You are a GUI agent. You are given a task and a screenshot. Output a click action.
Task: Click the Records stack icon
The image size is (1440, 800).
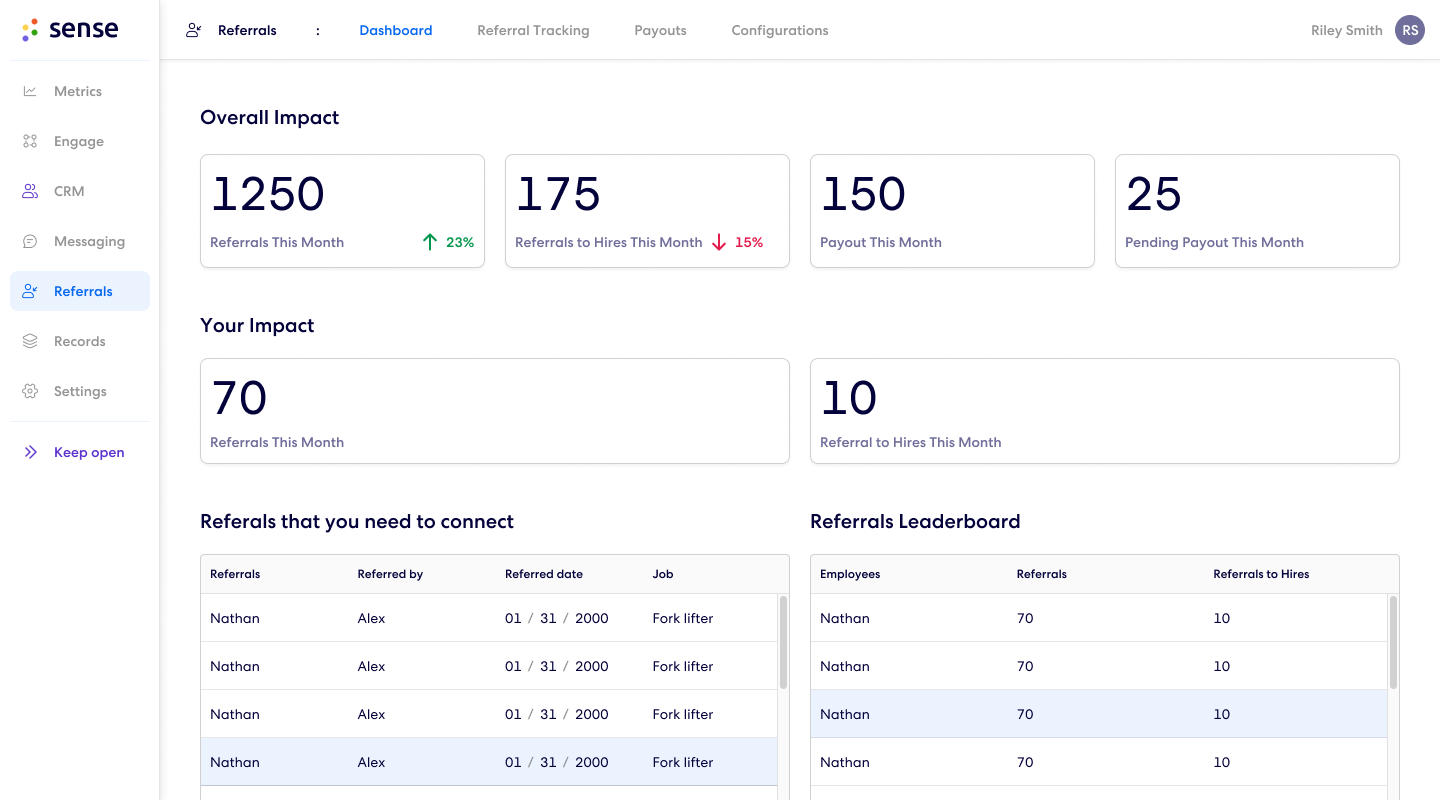tap(30, 341)
